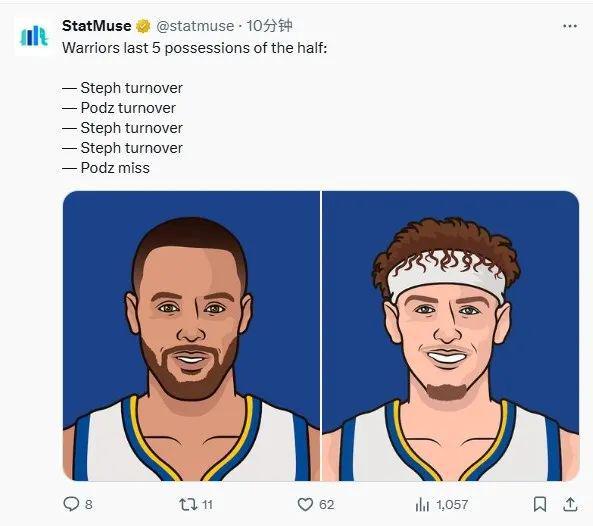
Task: Click the like count 62
Action: click(326, 504)
